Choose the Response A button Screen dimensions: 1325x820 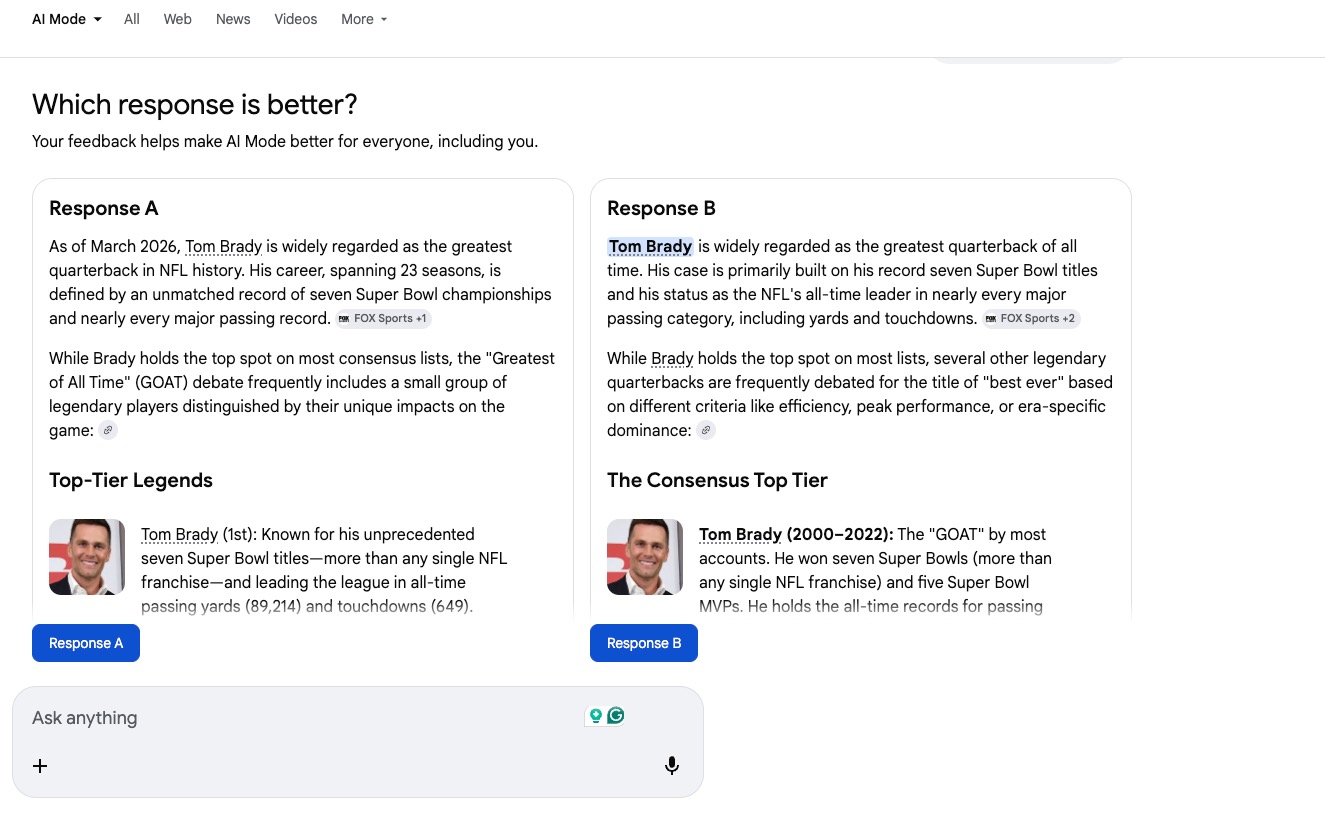86,643
